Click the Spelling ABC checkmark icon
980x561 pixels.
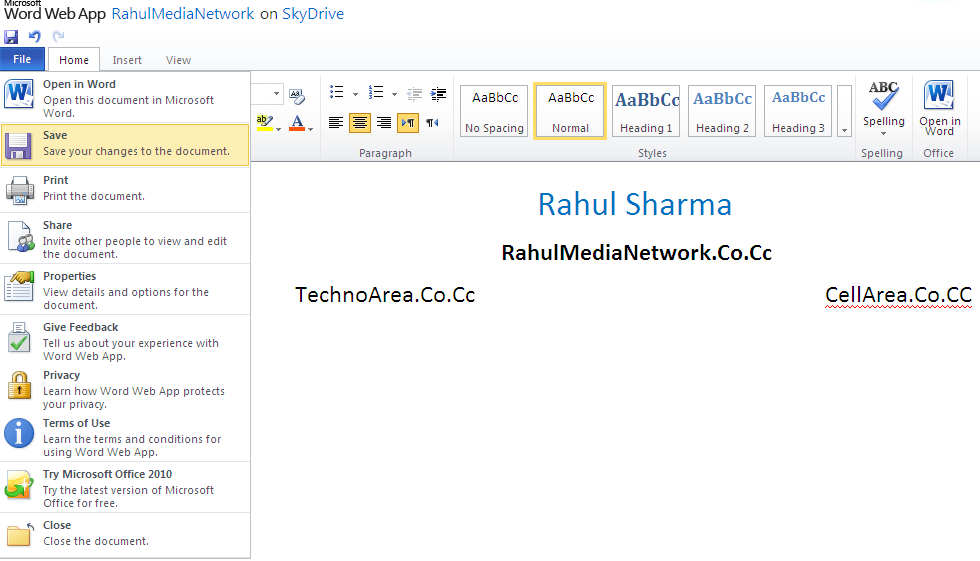pyautogui.click(x=883, y=96)
